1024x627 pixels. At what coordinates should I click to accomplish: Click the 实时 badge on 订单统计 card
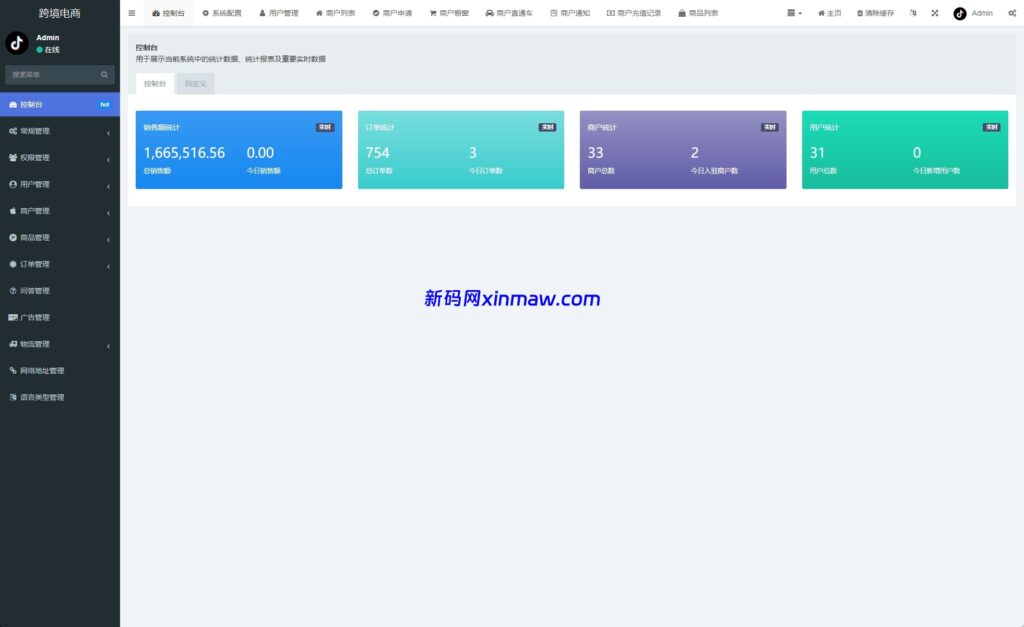pos(546,127)
